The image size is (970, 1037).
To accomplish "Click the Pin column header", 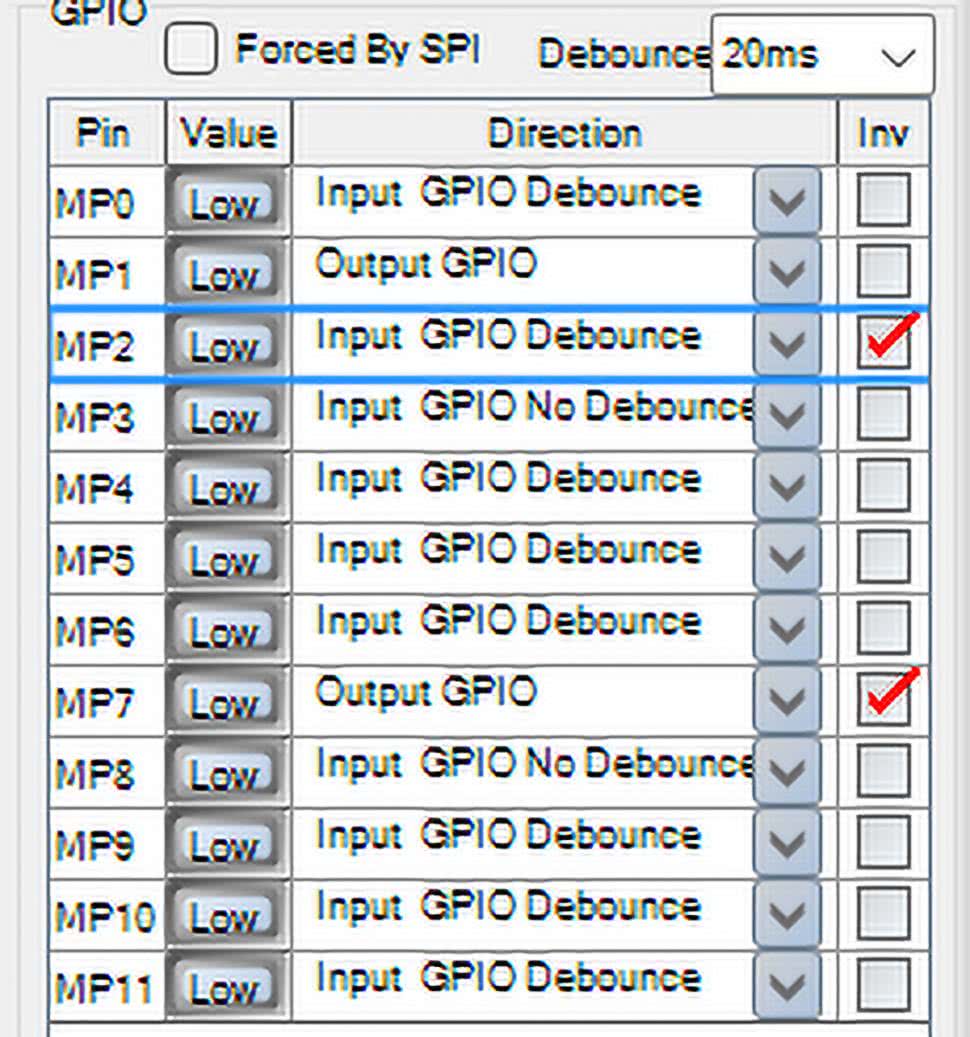I will tap(104, 133).
